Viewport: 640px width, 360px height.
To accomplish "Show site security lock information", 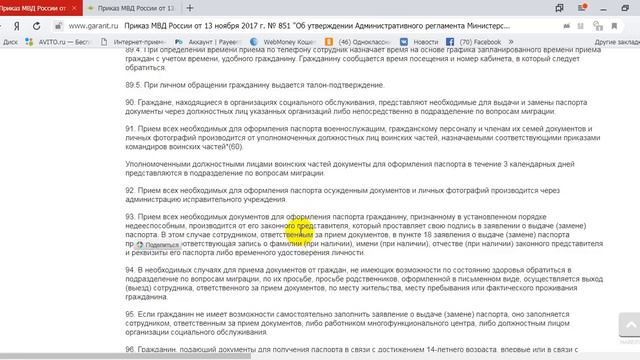I will (x=58, y=26).
